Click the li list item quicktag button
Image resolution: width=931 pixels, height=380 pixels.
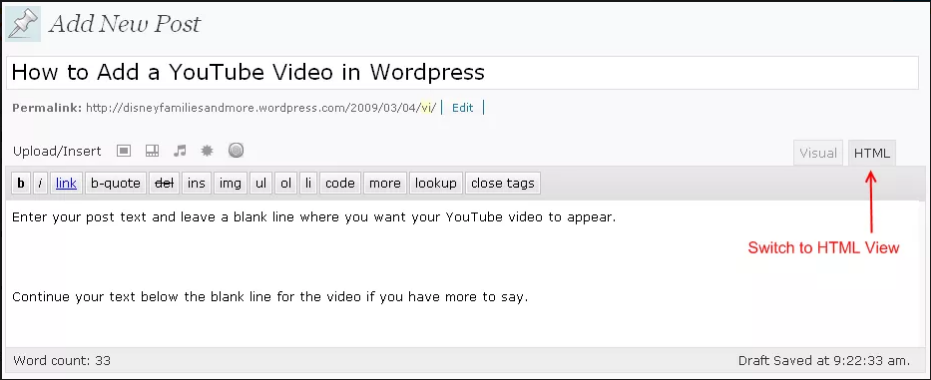(x=308, y=183)
